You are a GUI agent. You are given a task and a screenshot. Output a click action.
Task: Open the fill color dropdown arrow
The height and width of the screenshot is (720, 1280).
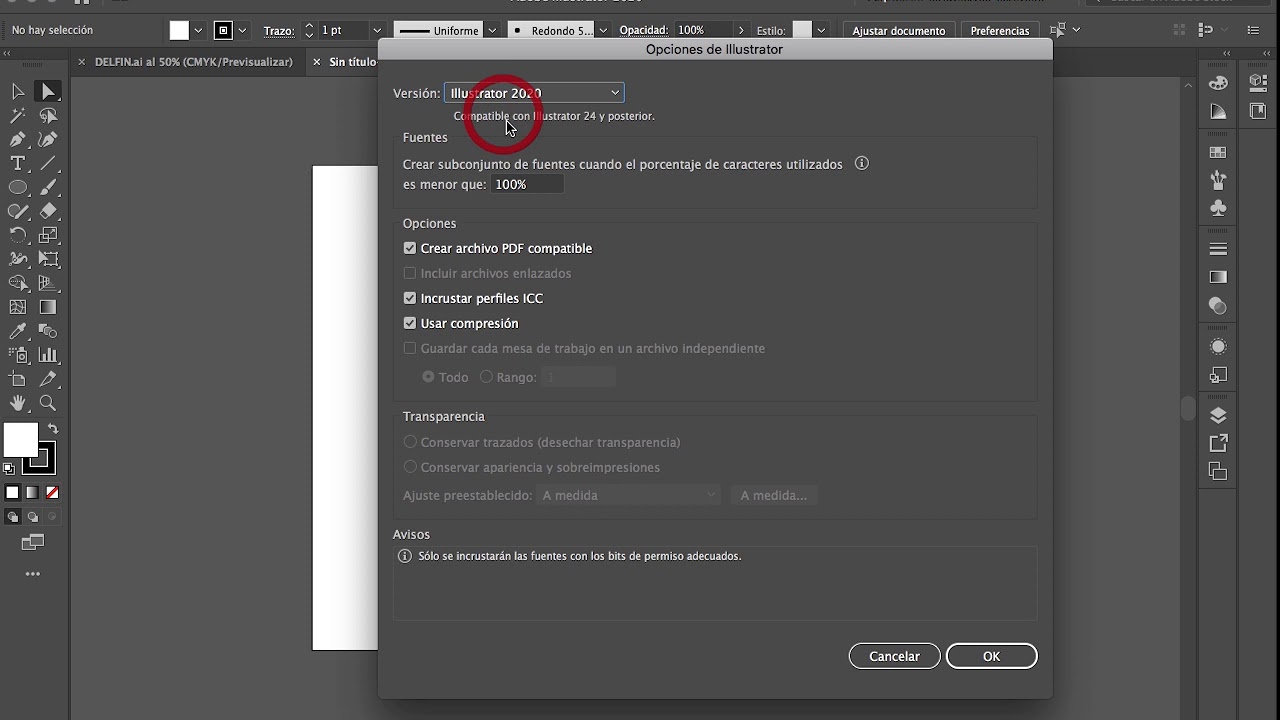coord(198,31)
